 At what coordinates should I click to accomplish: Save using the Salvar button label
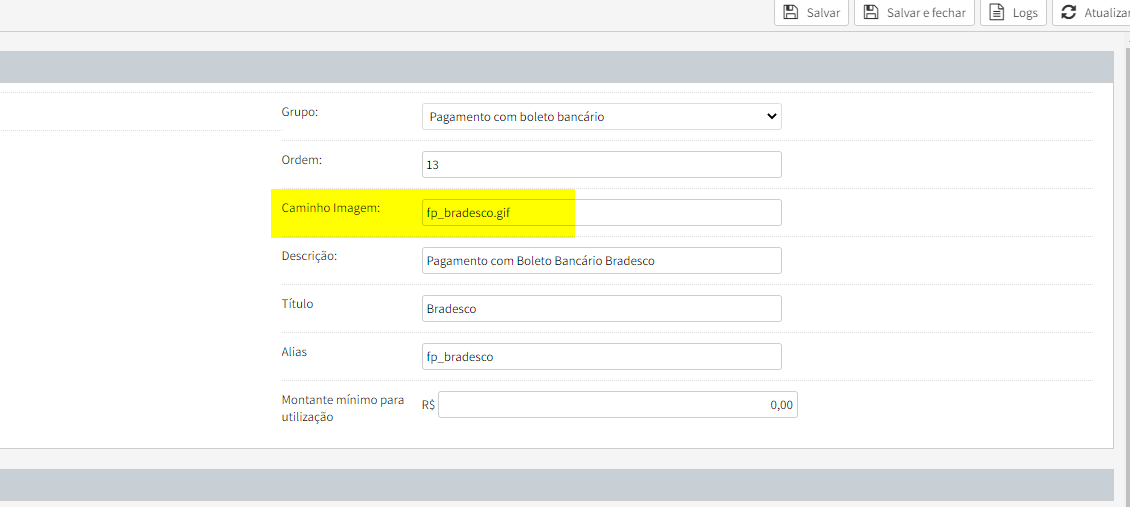[823, 13]
